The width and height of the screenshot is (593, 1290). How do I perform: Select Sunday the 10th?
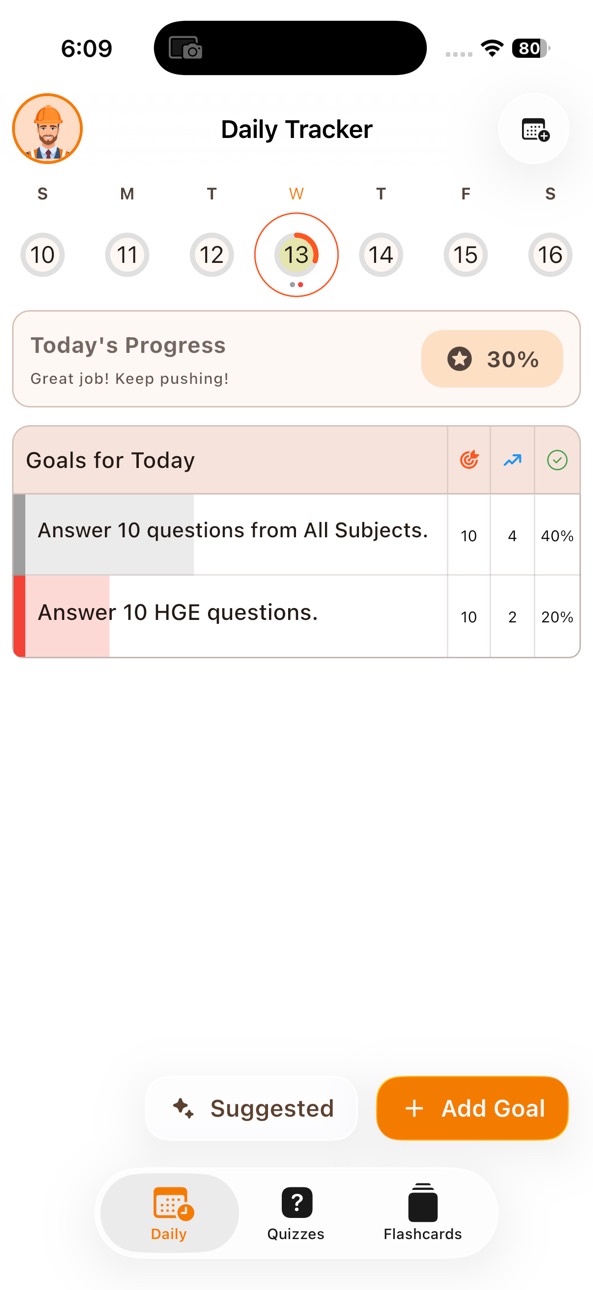[42, 255]
